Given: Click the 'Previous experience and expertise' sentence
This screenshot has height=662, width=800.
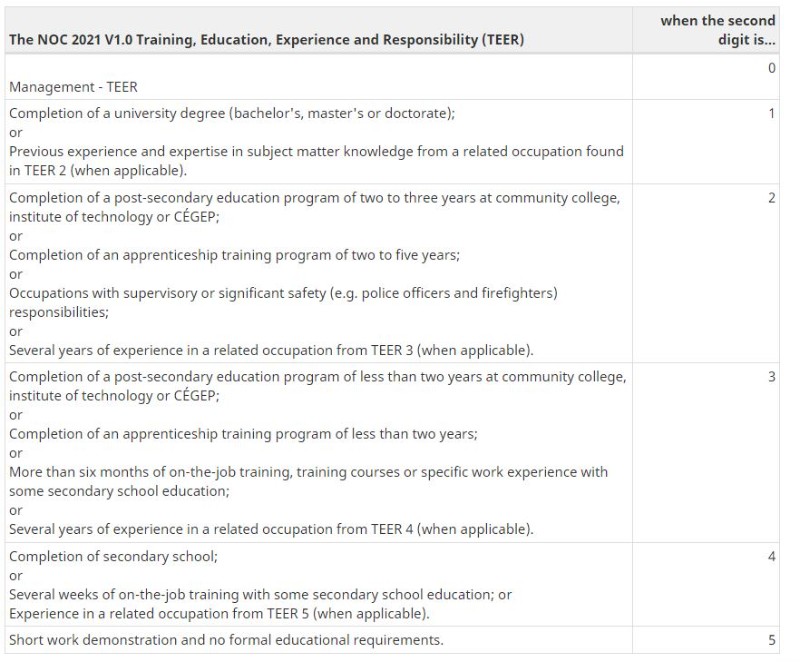Looking at the screenshot, I should pyautogui.click(x=316, y=161).
